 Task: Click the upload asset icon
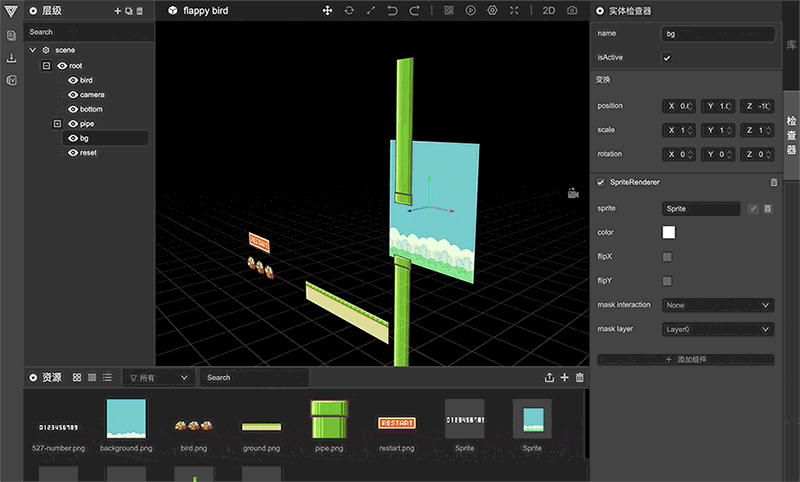[x=549, y=377]
